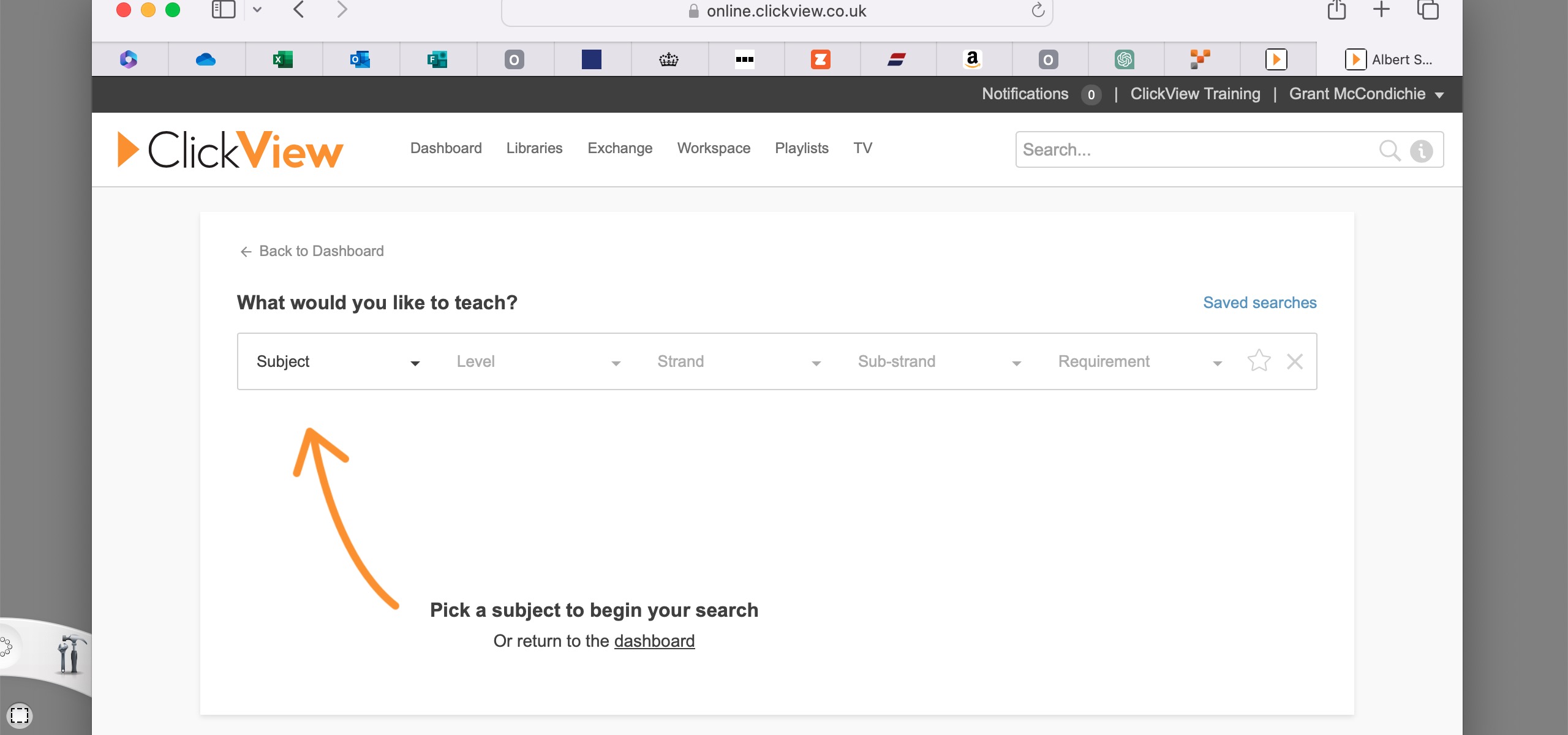Open Saved searches
The image size is (1568, 735).
(x=1259, y=303)
